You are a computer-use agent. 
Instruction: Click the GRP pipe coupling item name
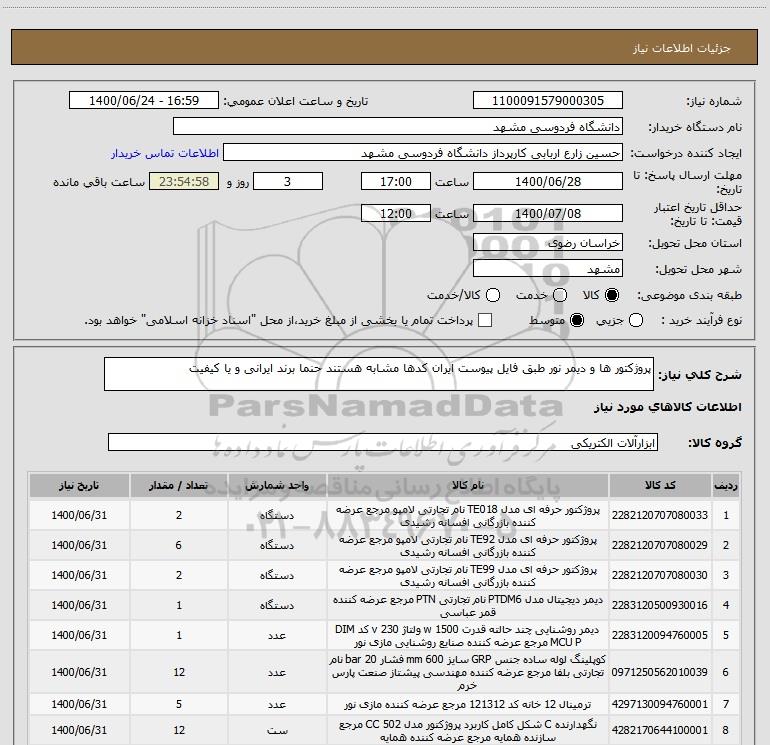(468, 672)
